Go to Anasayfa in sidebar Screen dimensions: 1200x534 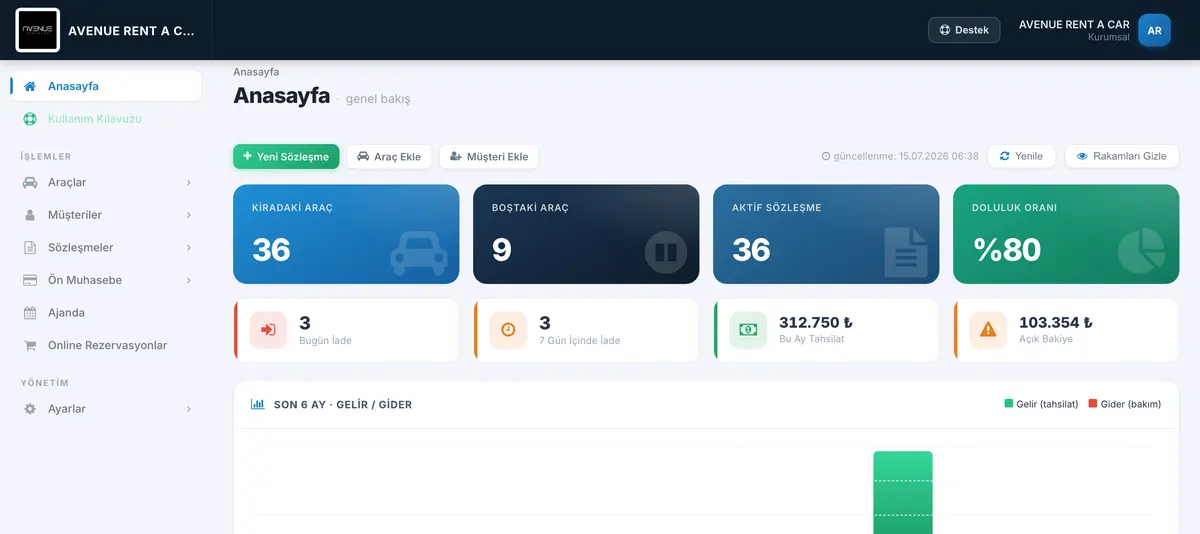point(106,86)
